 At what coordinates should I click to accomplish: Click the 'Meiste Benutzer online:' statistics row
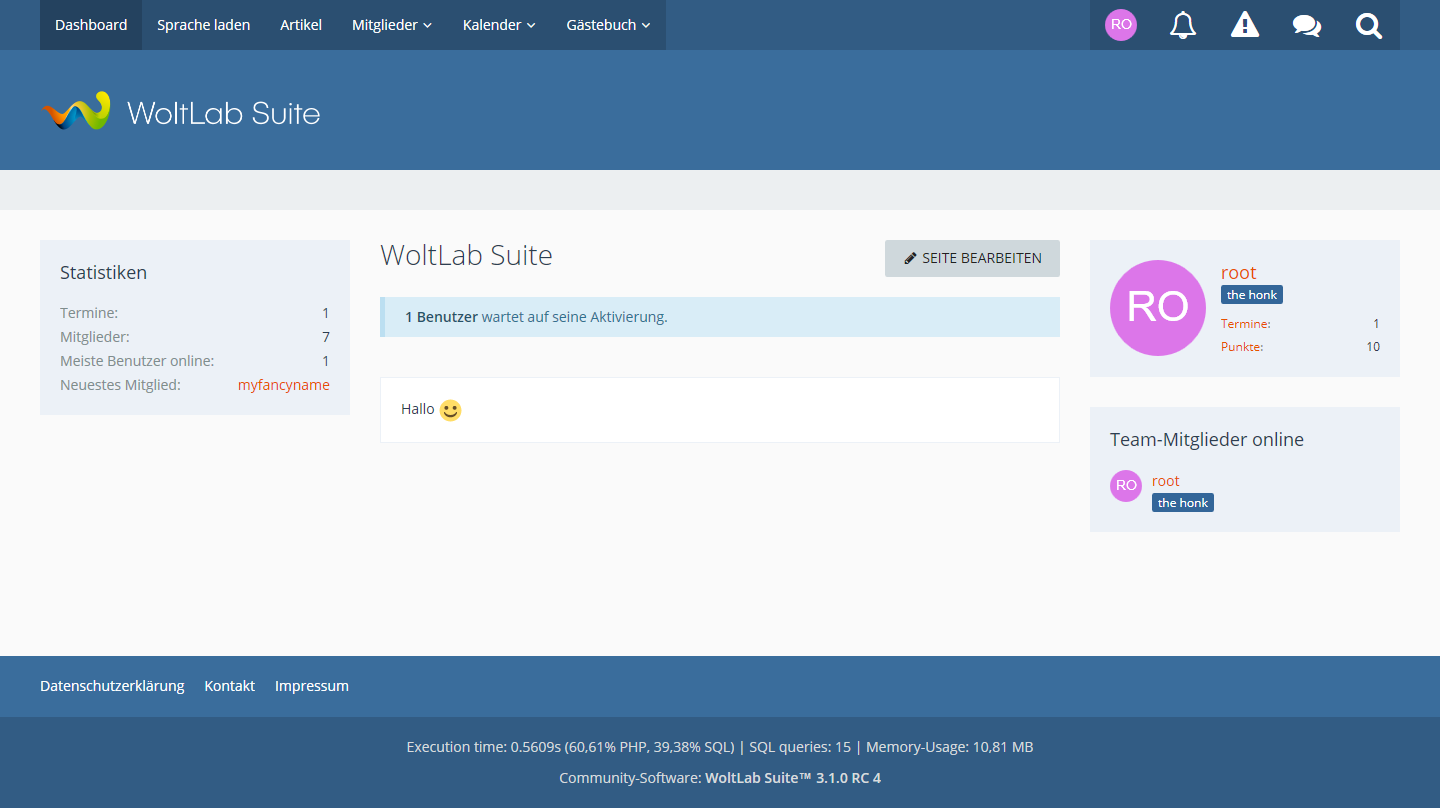click(x=195, y=361)
